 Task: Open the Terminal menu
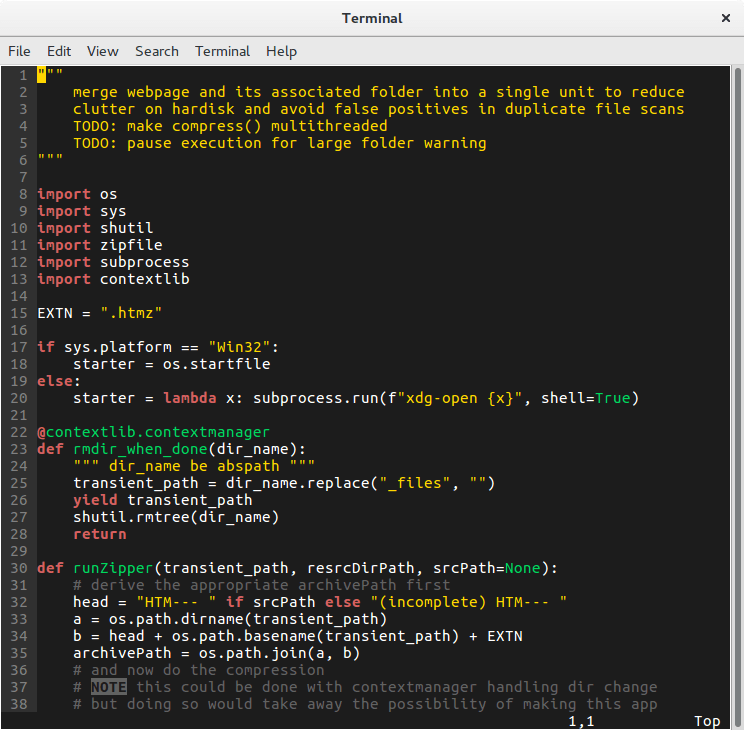(223, 51)
